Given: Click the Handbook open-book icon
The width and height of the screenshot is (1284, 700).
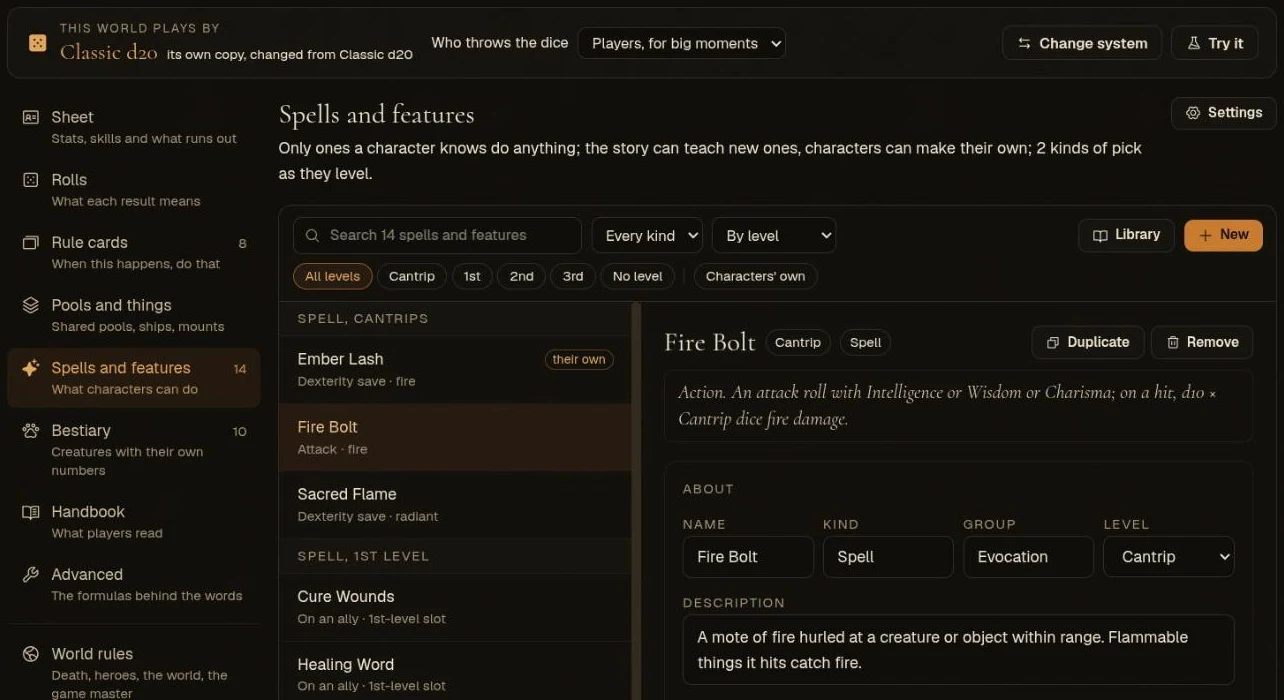Looking at the screenshot, I should point(31,512).
